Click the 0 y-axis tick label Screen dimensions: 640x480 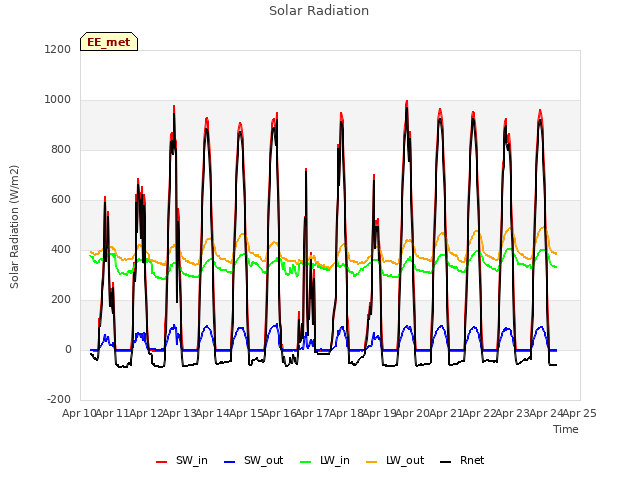coord(68,349)
